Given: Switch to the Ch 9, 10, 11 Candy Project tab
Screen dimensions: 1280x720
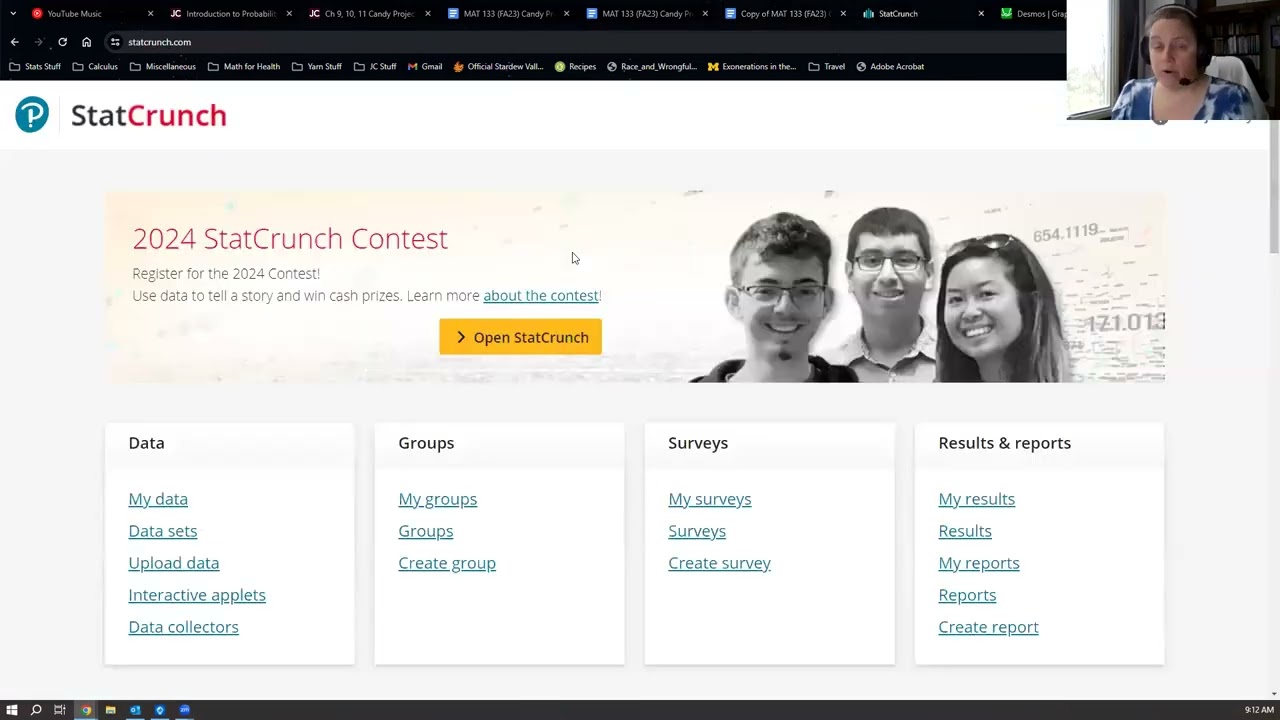Looking at the screenshot, I should (x=369, y=14).
